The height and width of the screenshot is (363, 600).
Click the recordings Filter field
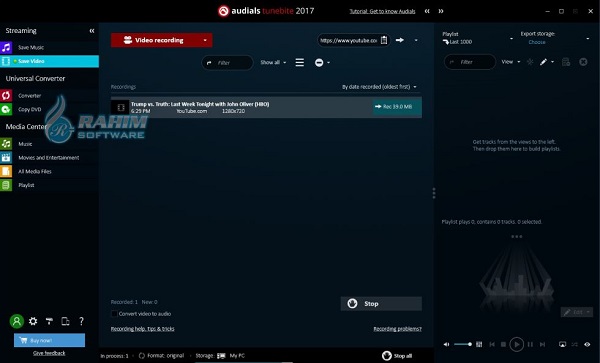pyautogui.click(x=227, y=63)
